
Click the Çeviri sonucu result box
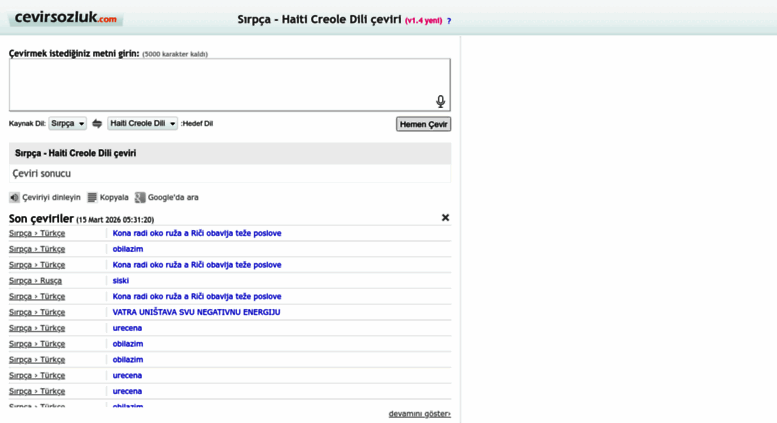click(230, 174)
